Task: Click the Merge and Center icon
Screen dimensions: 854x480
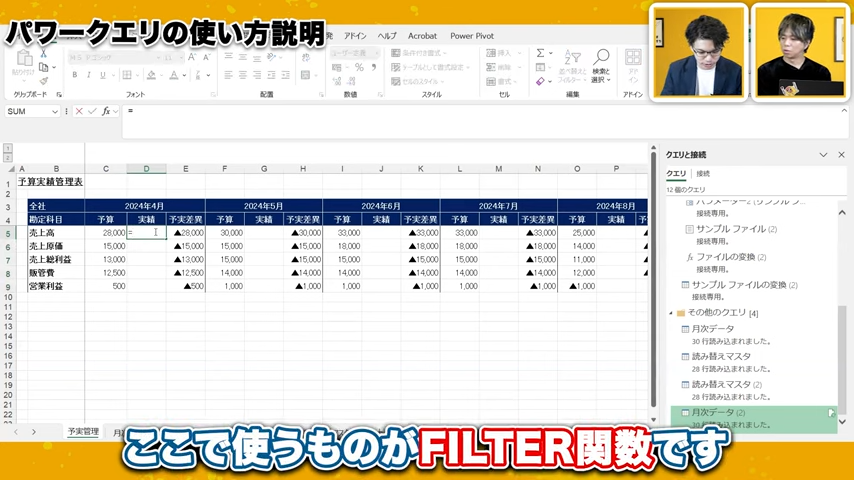Action: [x=306, y=75]
